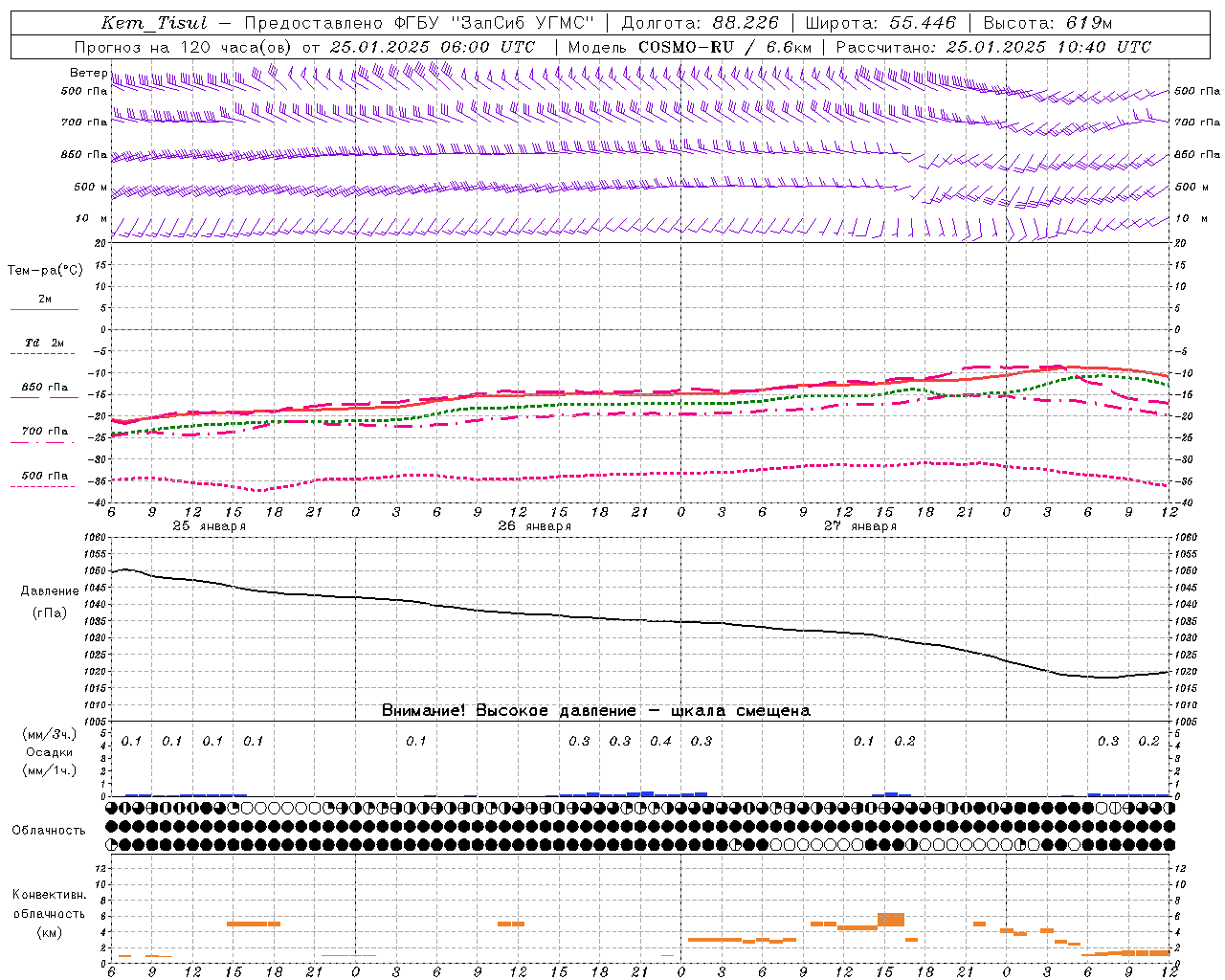This screenshot has width=1225, height=980.
Task: Click the "27 января" date label
Action: pos(859,526)
